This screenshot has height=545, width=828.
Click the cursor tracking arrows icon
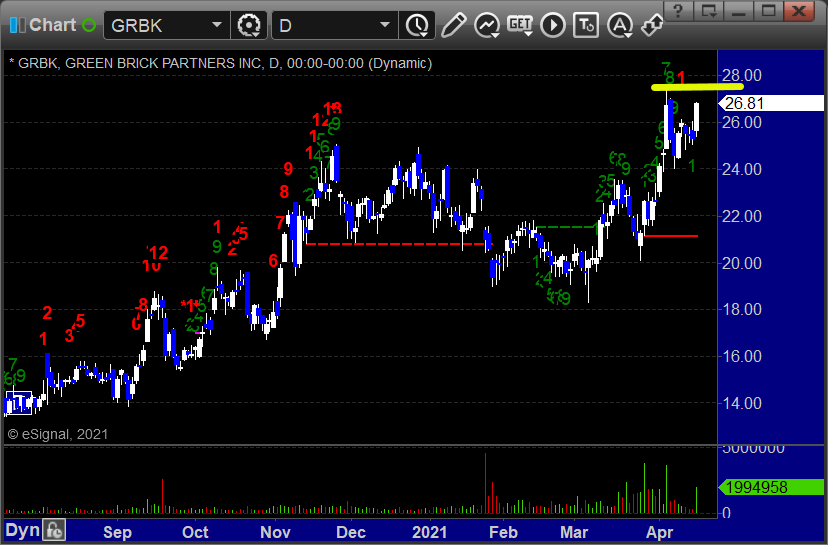coord(652,25)
